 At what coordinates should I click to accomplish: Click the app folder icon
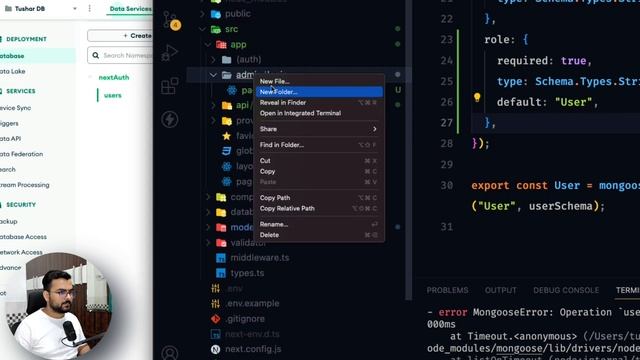[x=221, y=44]
